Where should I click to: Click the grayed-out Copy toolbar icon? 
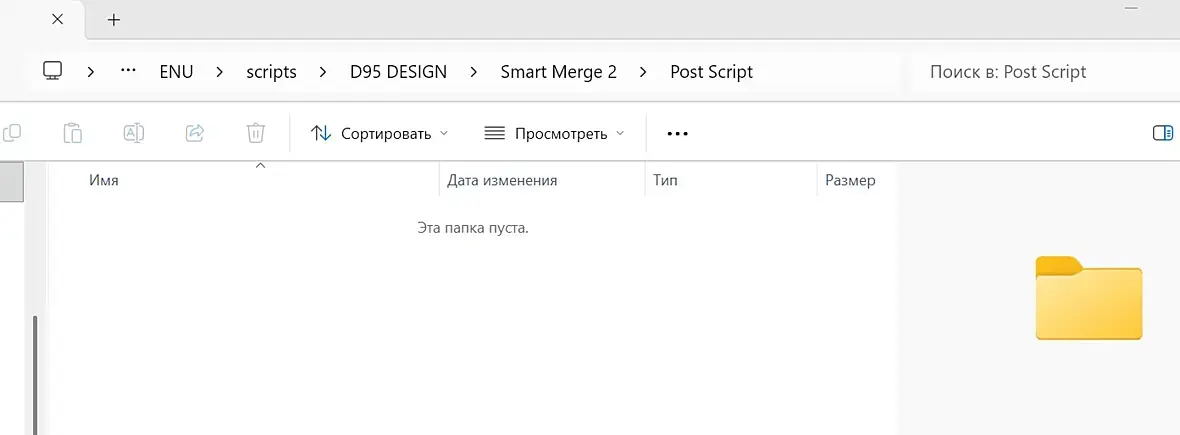pos(12,133)
